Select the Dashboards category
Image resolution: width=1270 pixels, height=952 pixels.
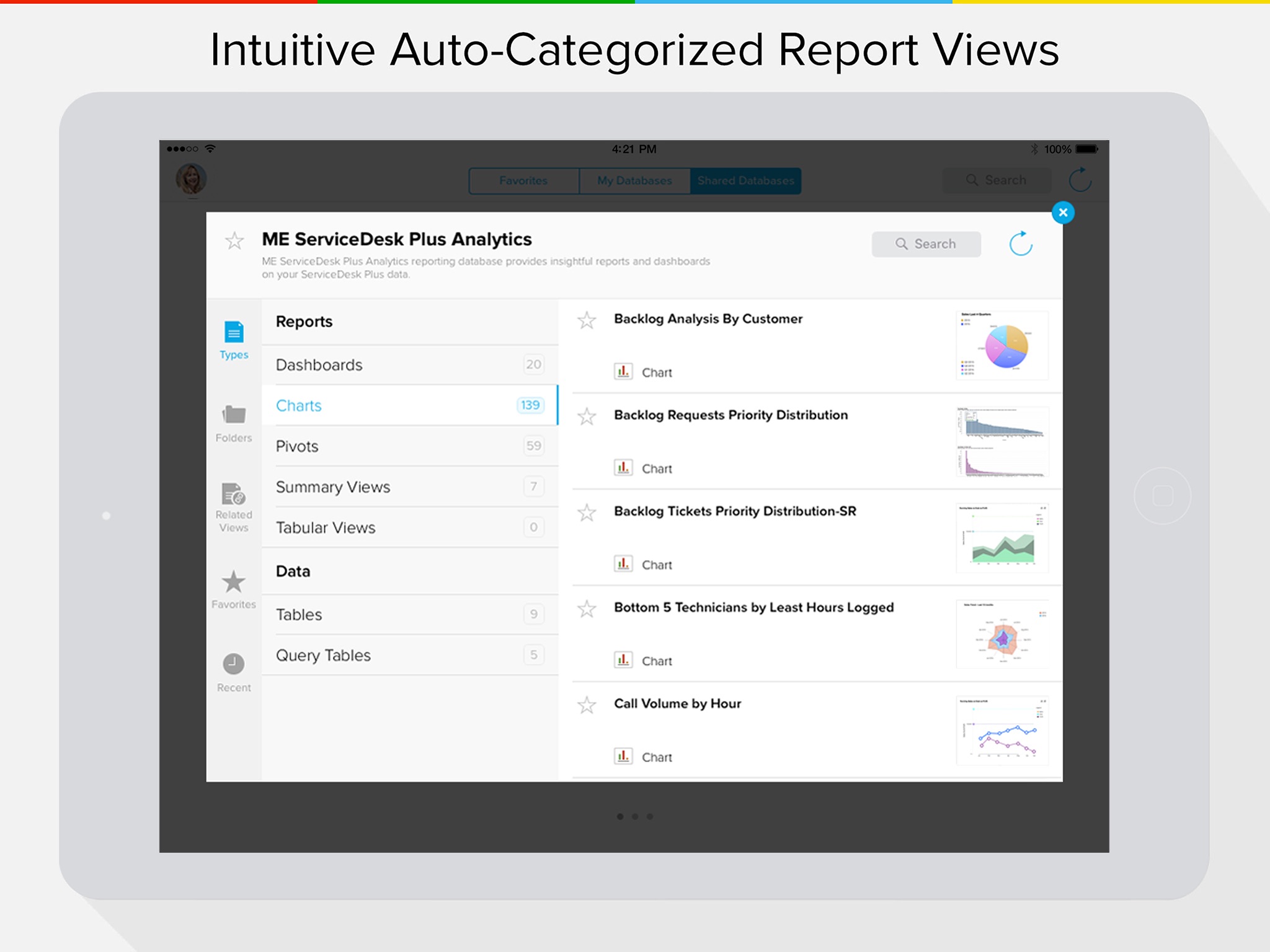(410, 365)
